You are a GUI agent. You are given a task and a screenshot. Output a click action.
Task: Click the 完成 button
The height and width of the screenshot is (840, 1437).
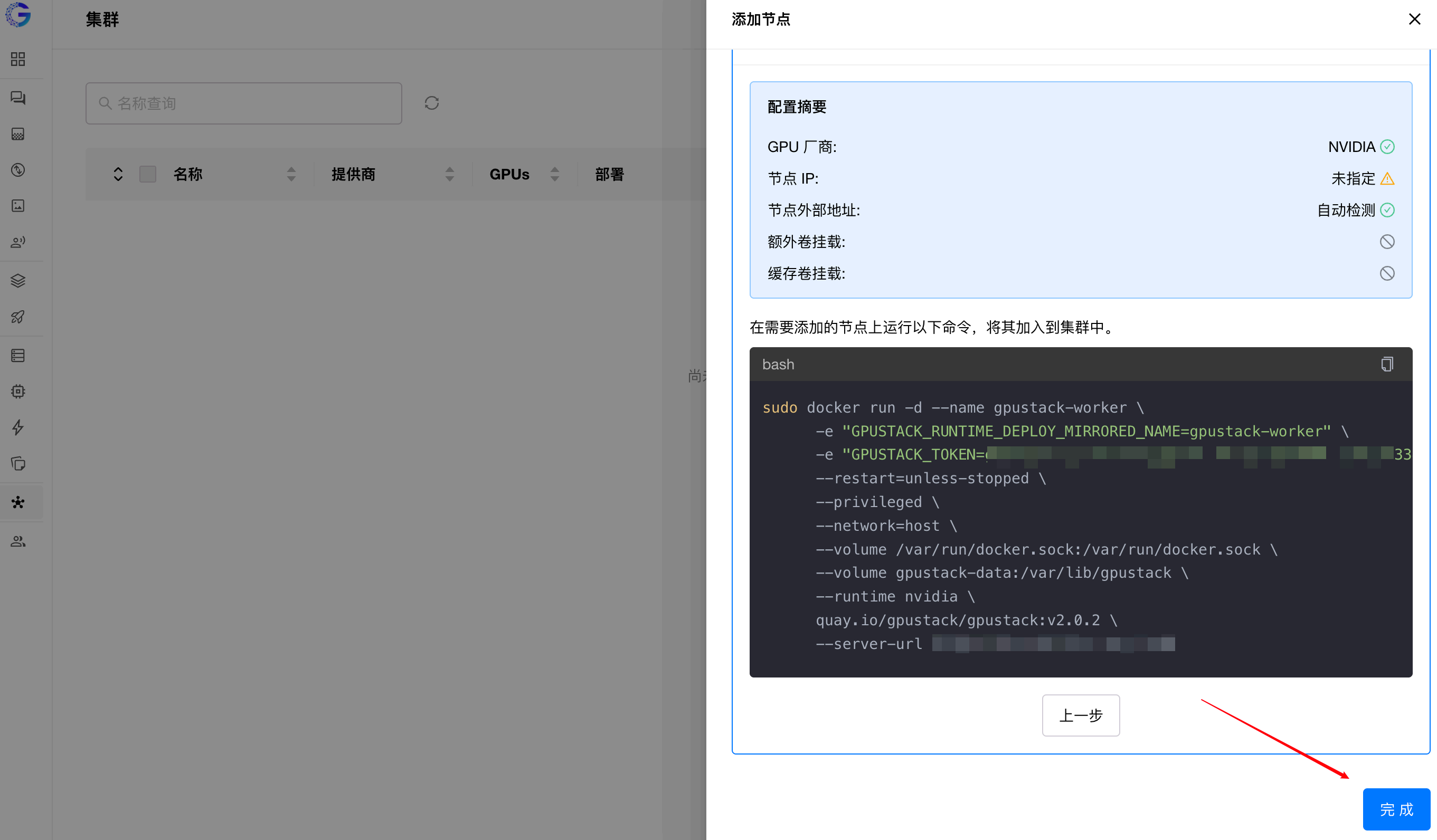point(1396,809)
